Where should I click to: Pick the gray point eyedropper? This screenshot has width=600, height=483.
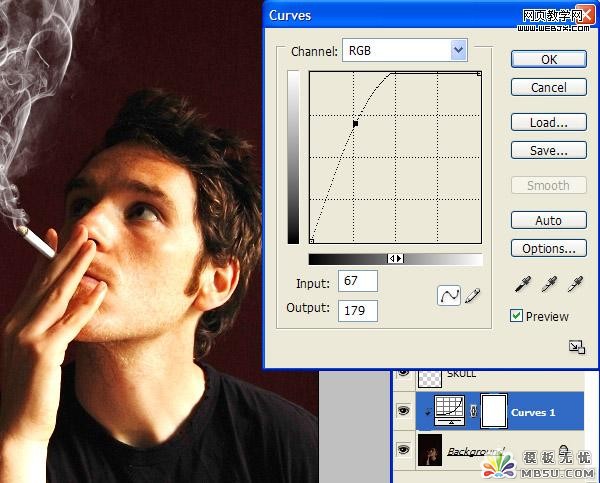point(549,284)
